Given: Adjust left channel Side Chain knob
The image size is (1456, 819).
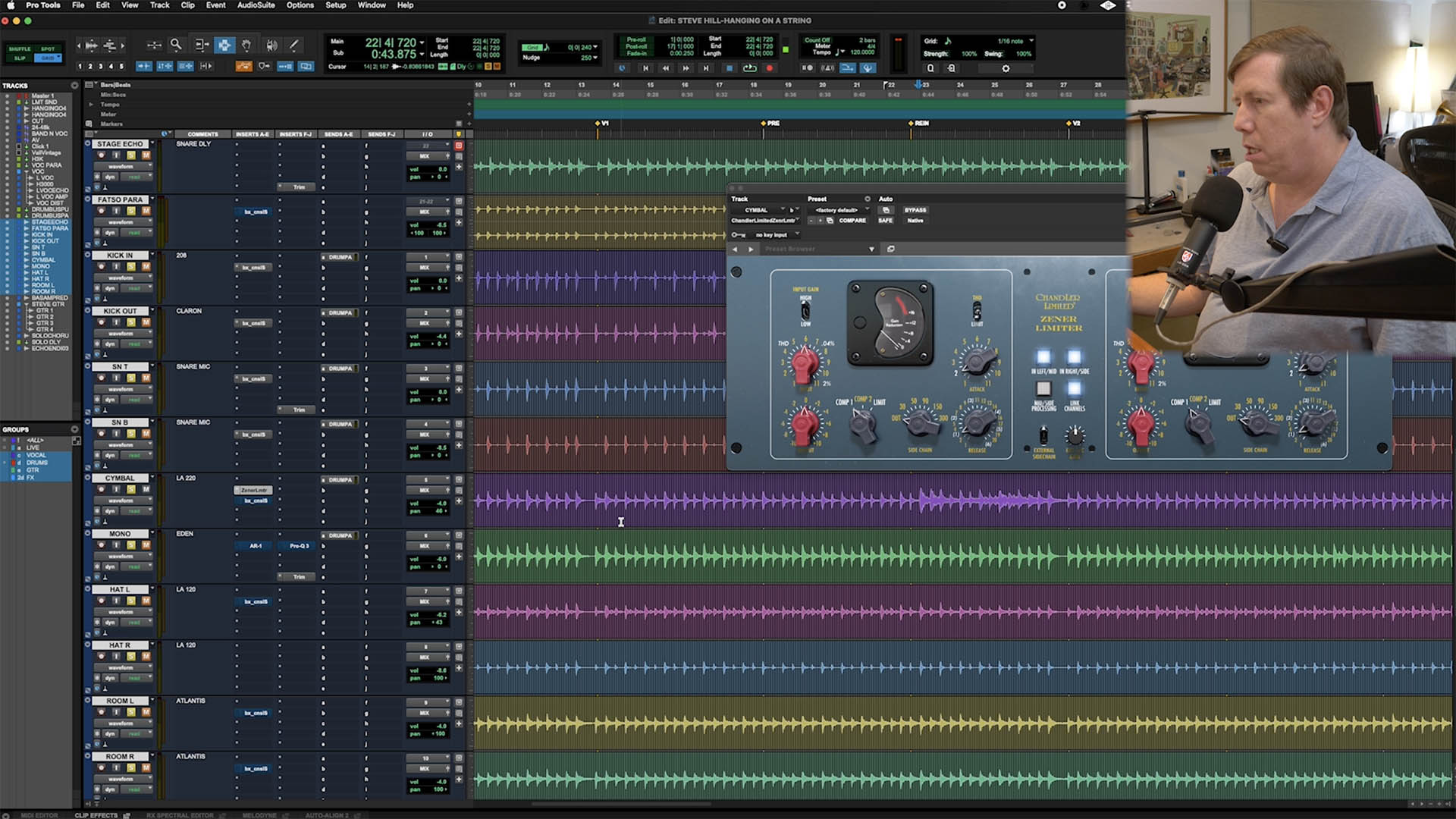Looking at the screenshot, I should (920, 423).
